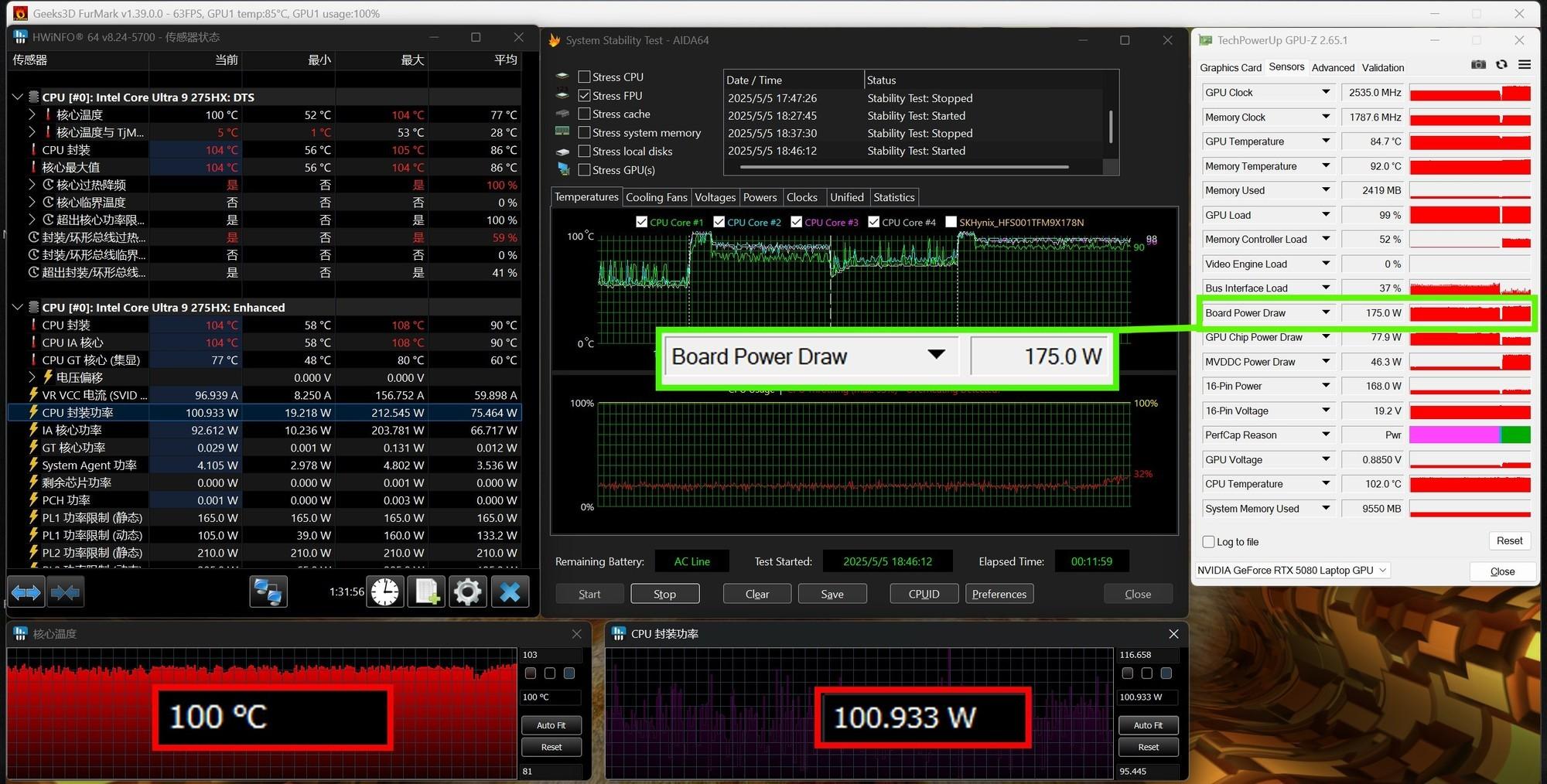Uncheck Stress FPU checkbox
Viewport: 1547px width, 784px height.
585,95
